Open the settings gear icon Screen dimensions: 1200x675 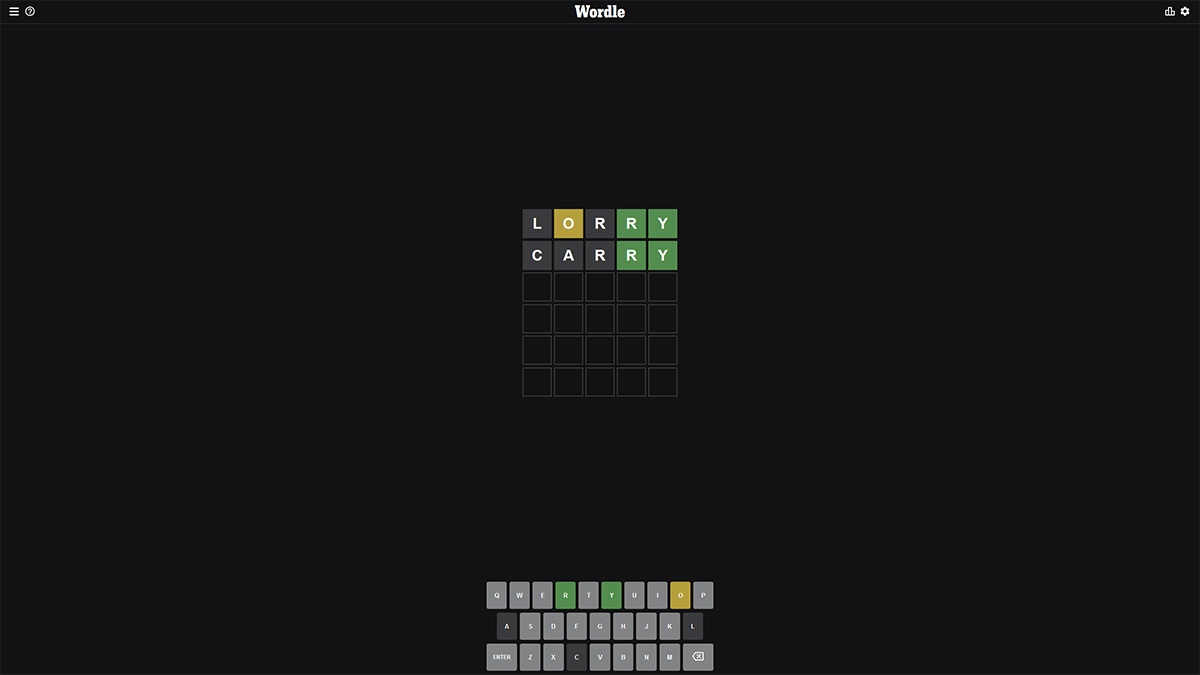click(1185, 12)
